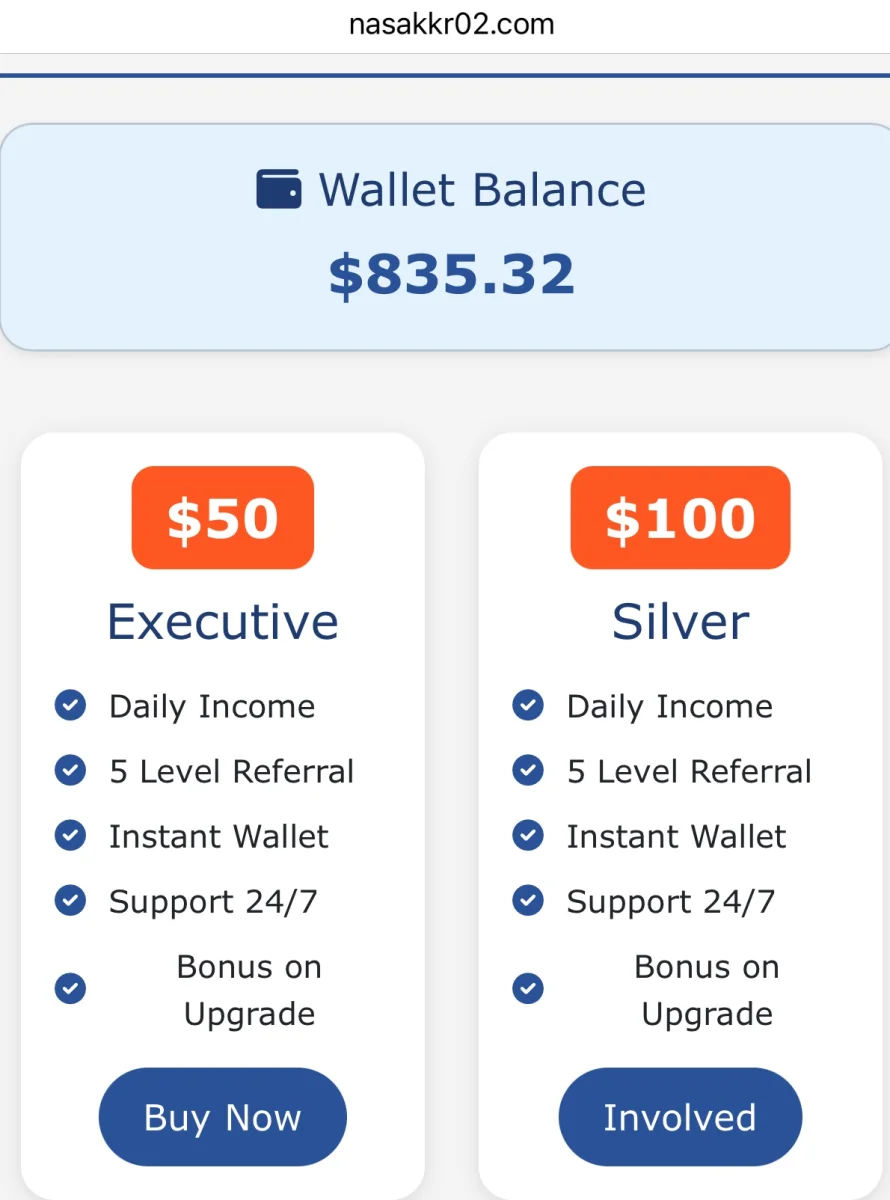Click the Instant Wallet checkmark in Silver plan
Screen dimensions: 890x1200
coord(528,835)
